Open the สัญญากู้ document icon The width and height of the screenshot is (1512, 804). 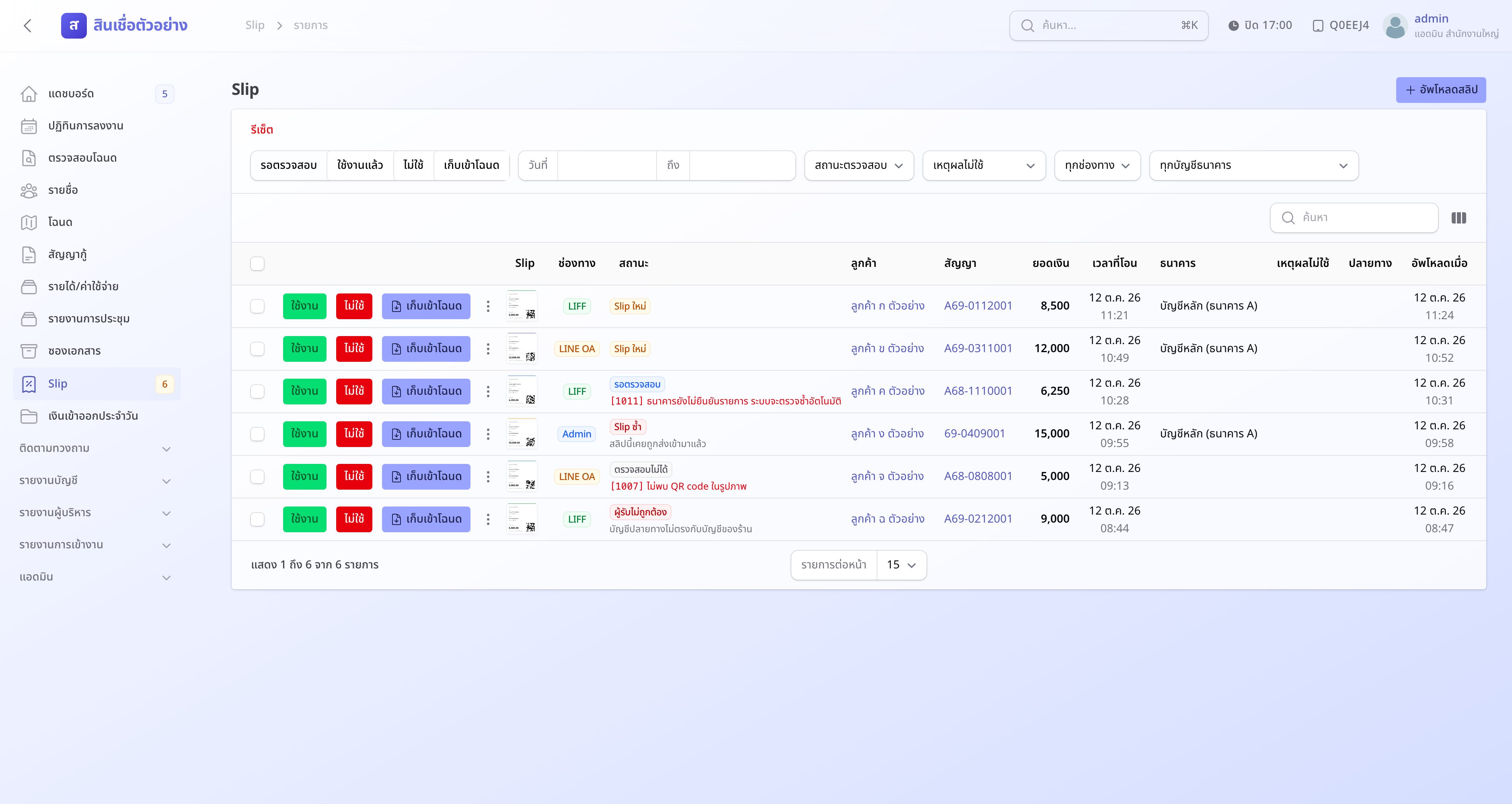point(29,255)
